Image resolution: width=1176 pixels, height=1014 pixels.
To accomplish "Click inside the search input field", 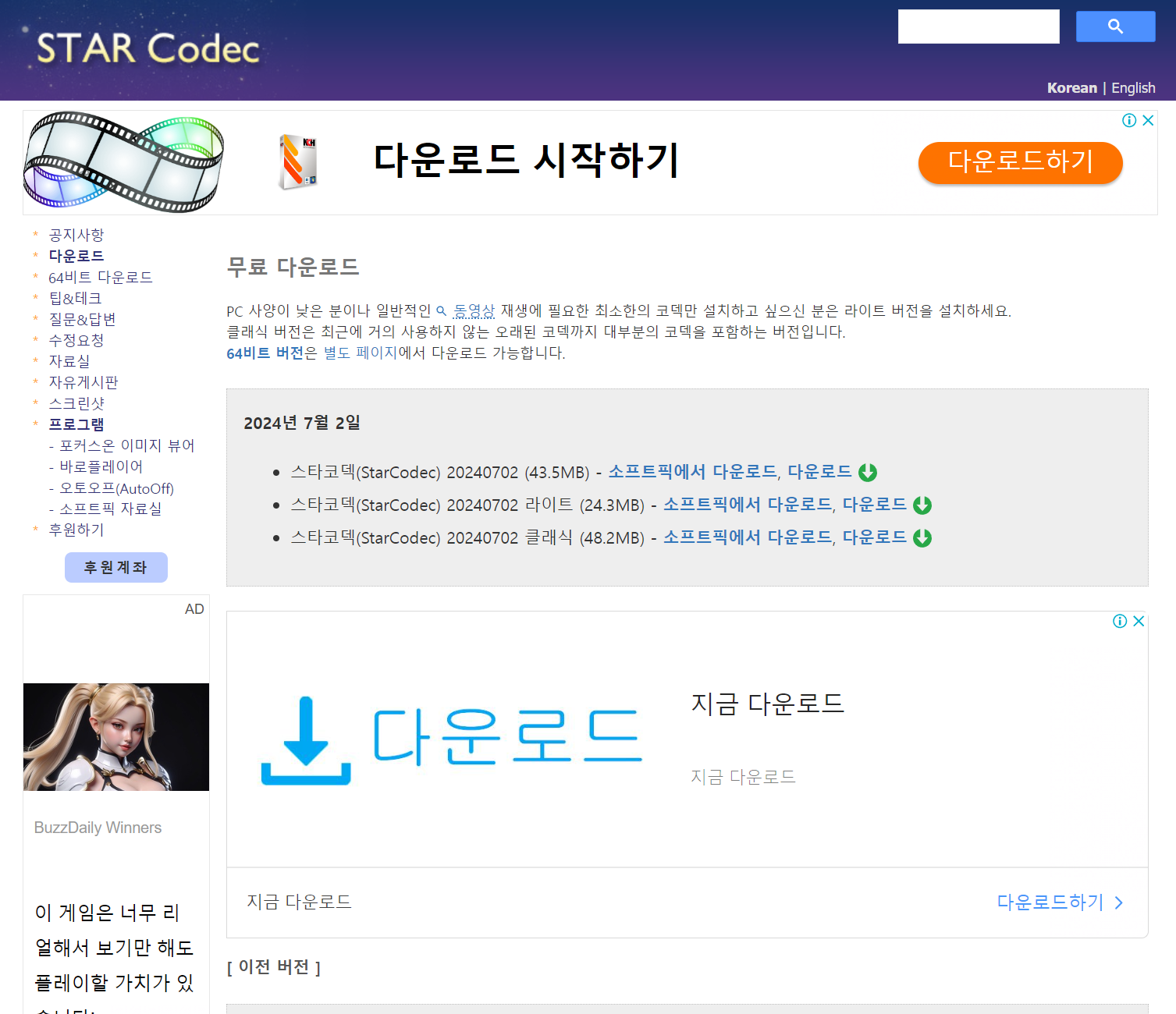I will (x=978, y=26).
